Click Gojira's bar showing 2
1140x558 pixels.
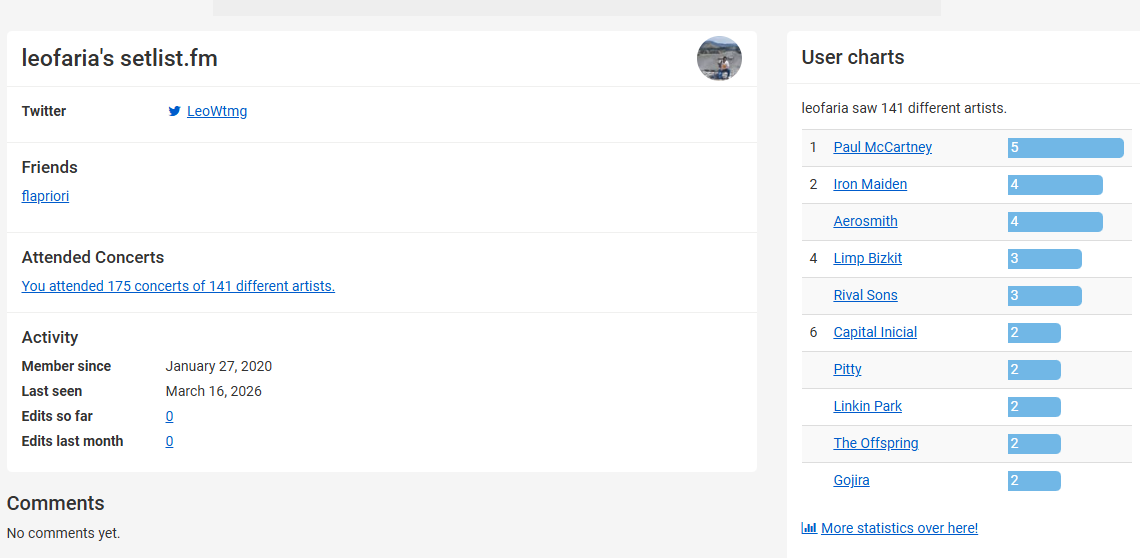click(x=1034, y=482)
